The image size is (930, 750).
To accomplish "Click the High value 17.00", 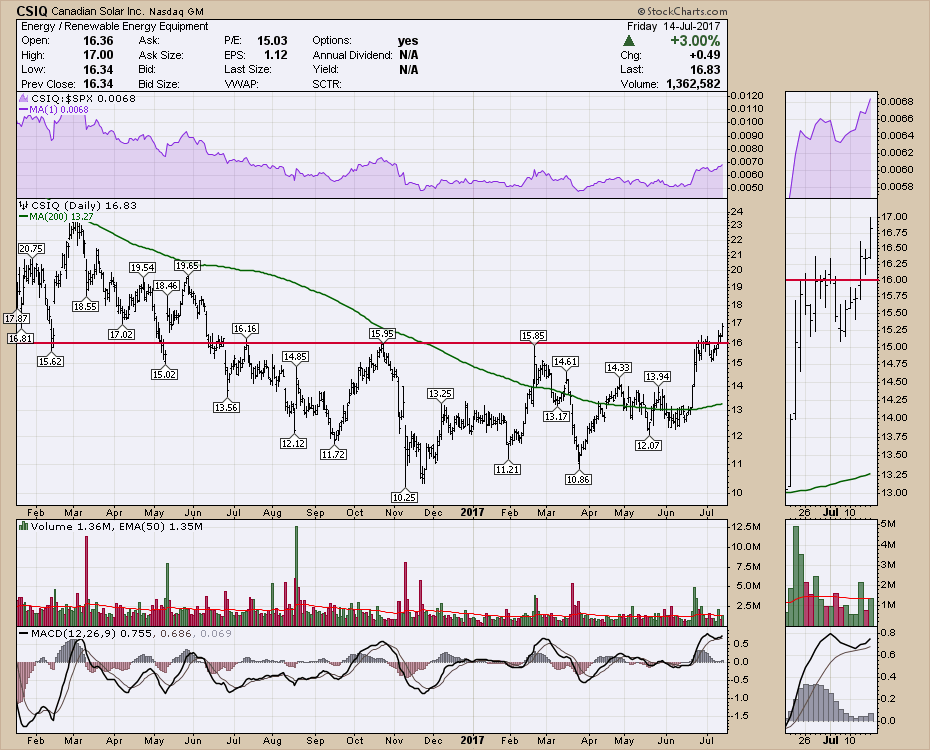I will pyautogui.click(x=98, y=55).
